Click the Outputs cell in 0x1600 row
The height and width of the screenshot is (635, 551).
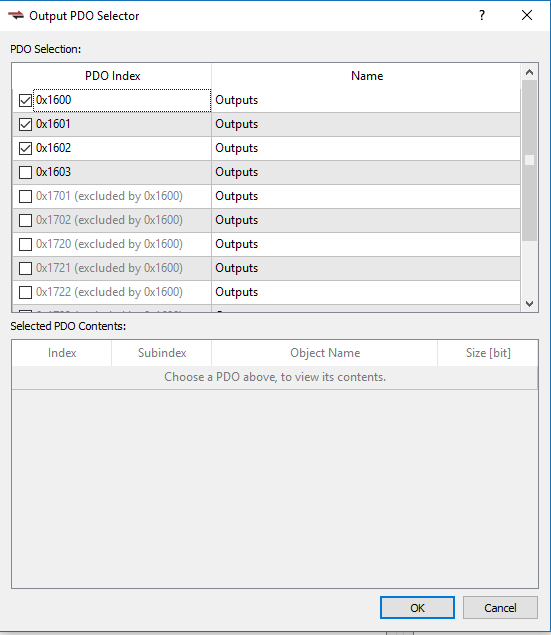coord(366,100)
